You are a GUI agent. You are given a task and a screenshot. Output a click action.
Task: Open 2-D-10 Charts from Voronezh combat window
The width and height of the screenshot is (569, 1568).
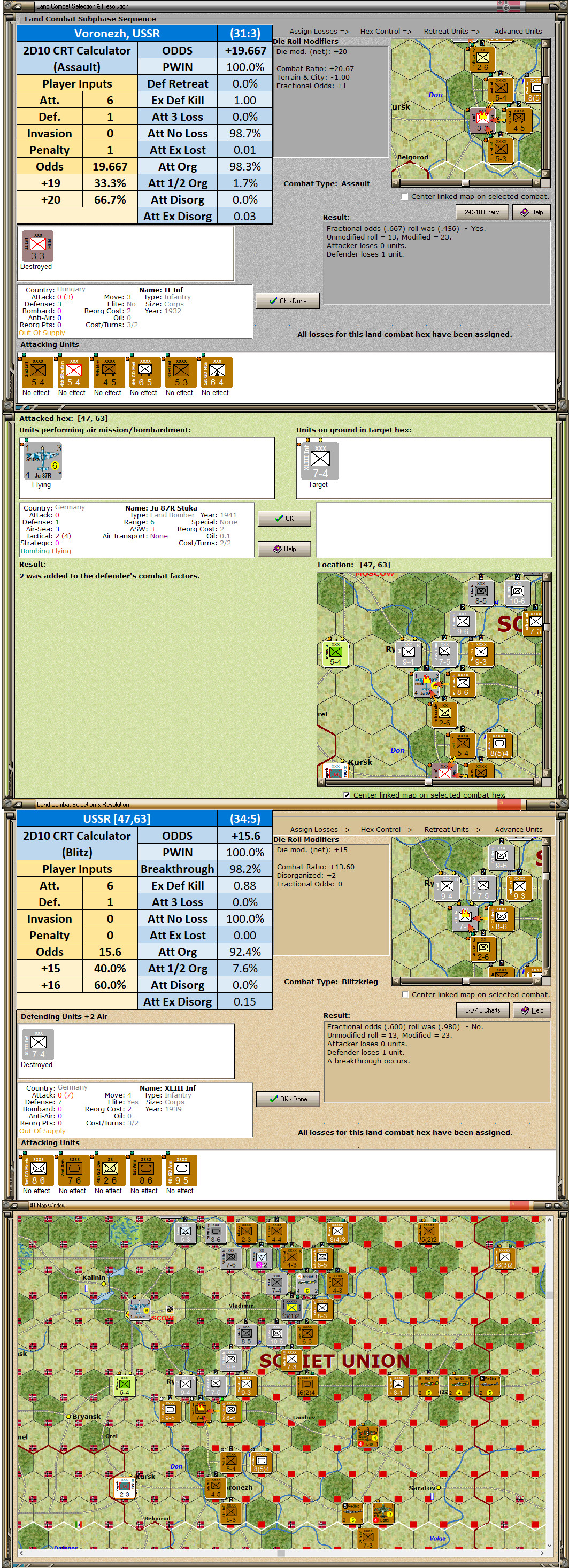tap(482, 212)
